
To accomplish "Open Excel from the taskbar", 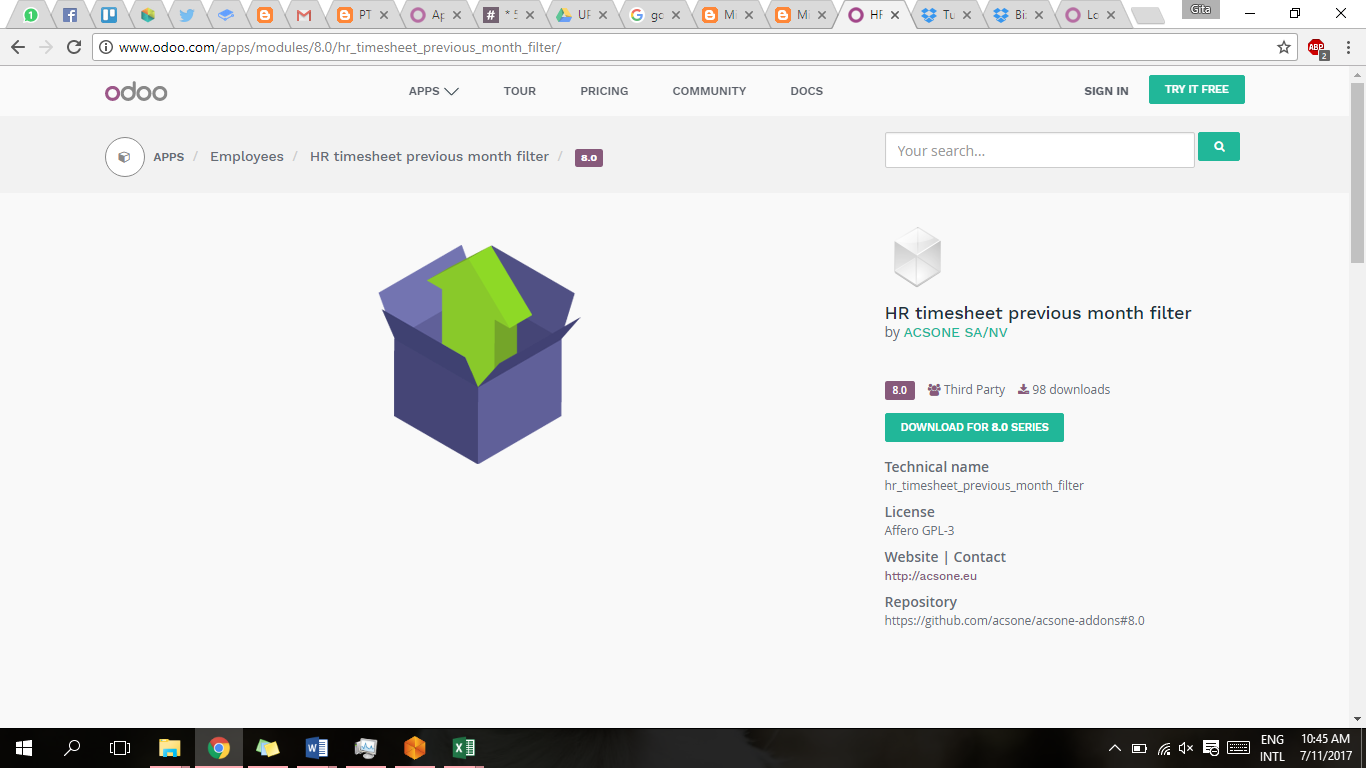I will (463, 748).
